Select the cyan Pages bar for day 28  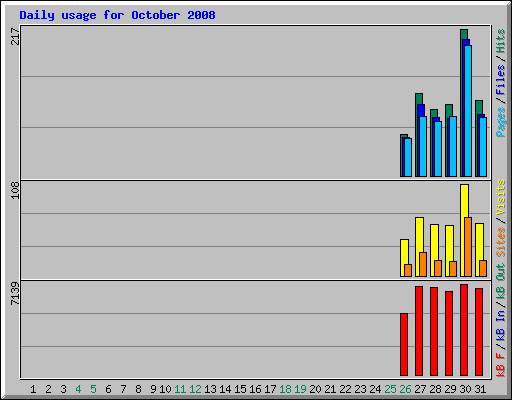click(438, 149)
